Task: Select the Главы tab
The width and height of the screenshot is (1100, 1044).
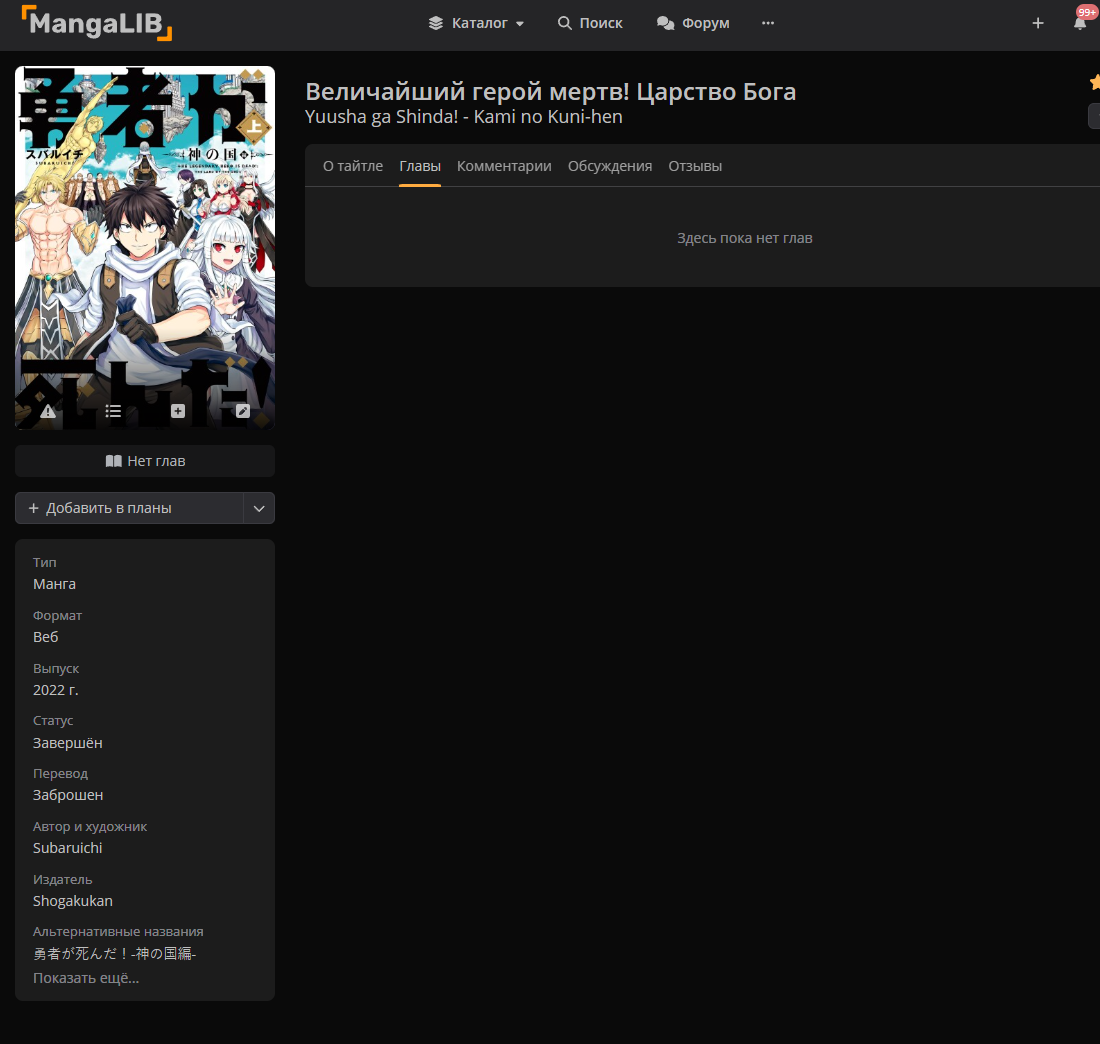Action: point(420,166)
